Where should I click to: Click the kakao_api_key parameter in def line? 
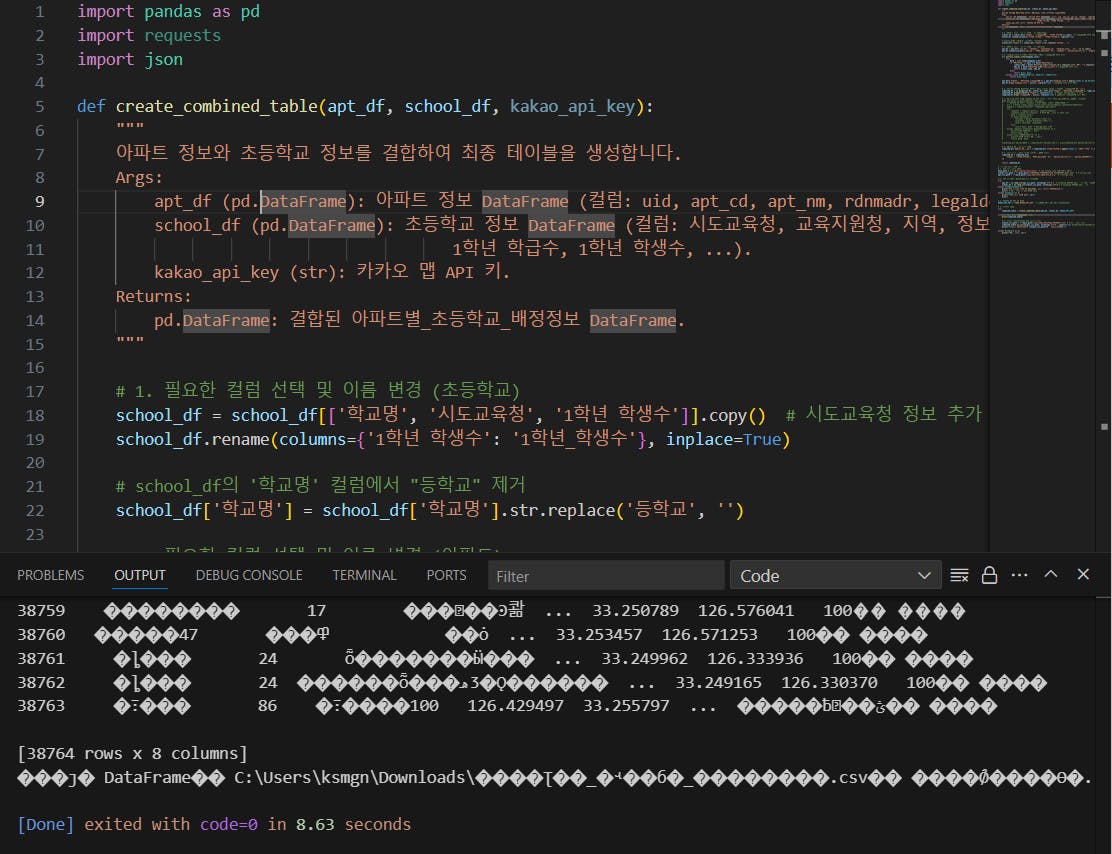coord(572,106)
